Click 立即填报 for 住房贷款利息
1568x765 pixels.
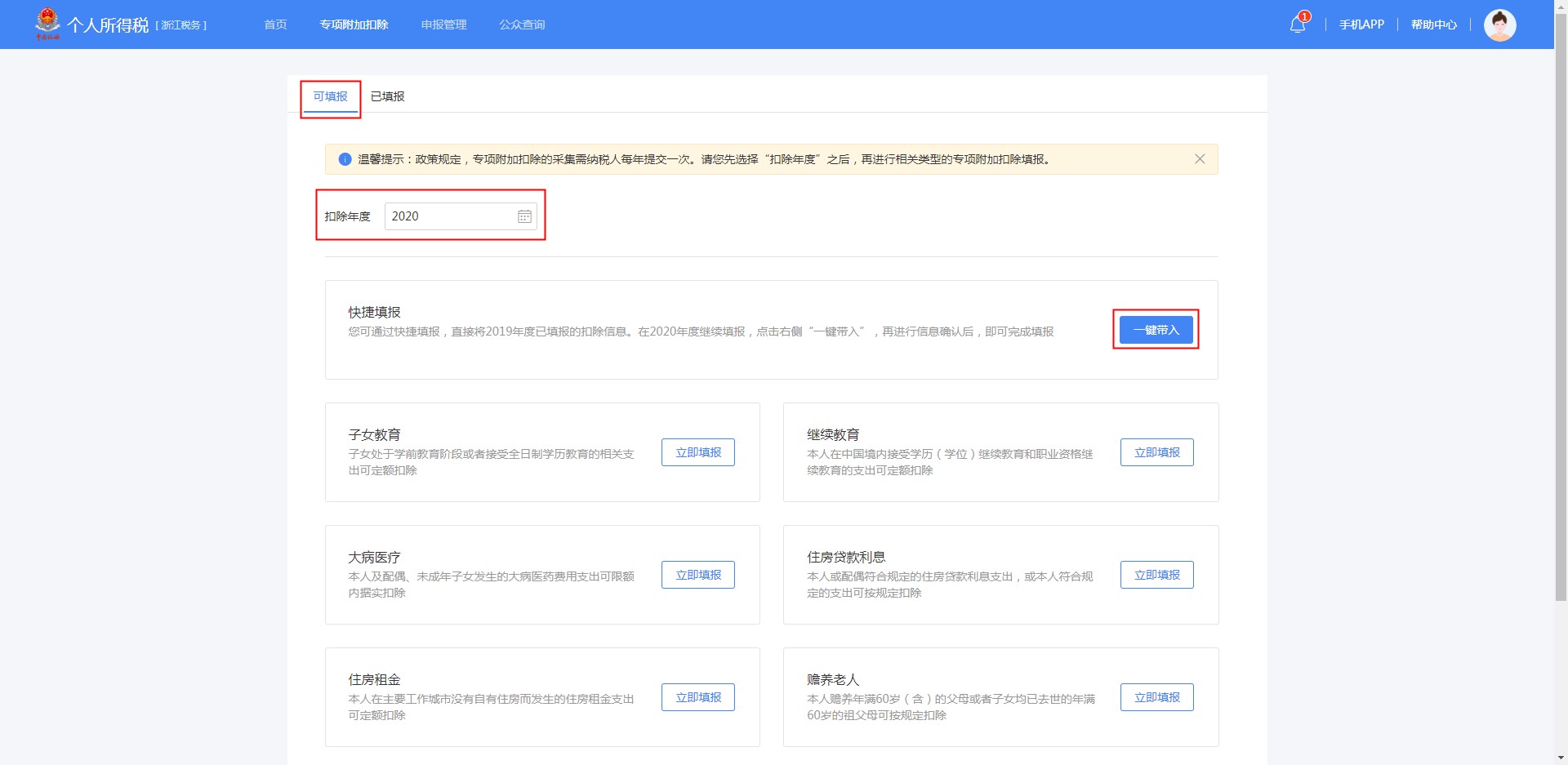(x=1156, y=575)
